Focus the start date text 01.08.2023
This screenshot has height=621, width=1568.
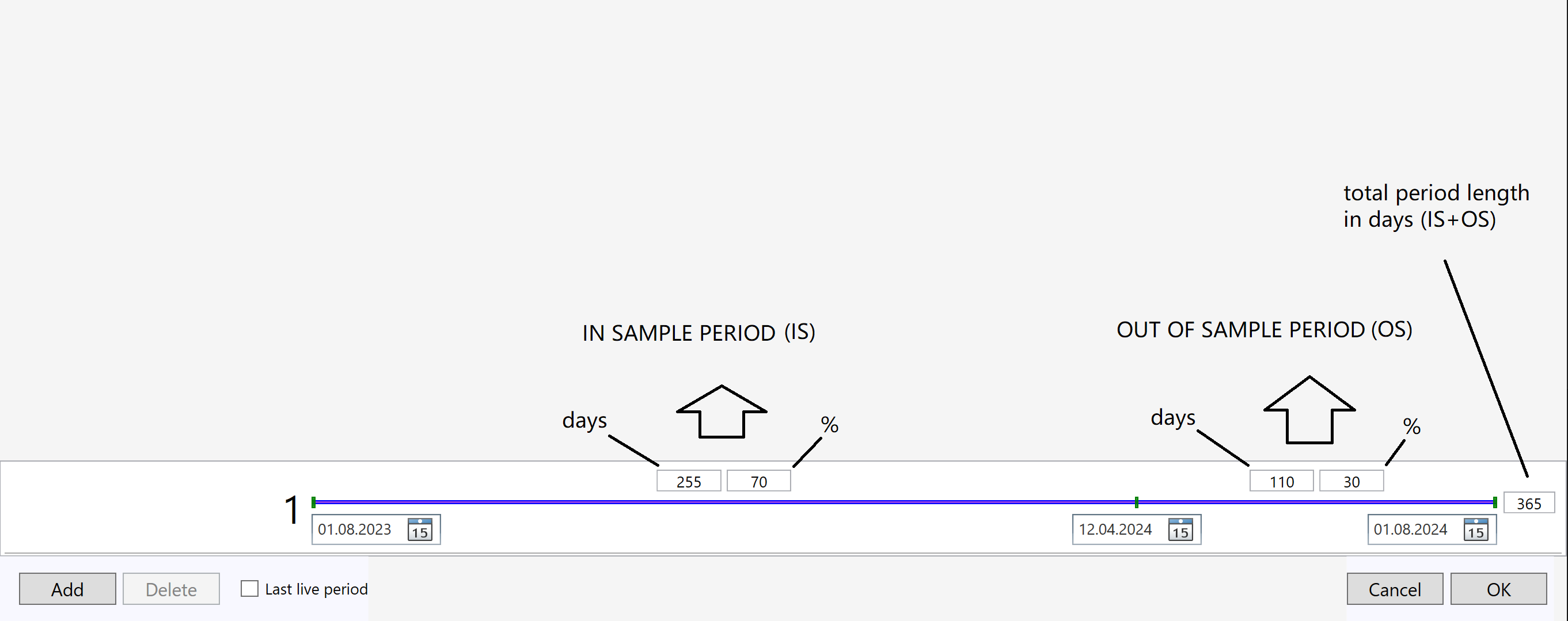pos(355,529)
